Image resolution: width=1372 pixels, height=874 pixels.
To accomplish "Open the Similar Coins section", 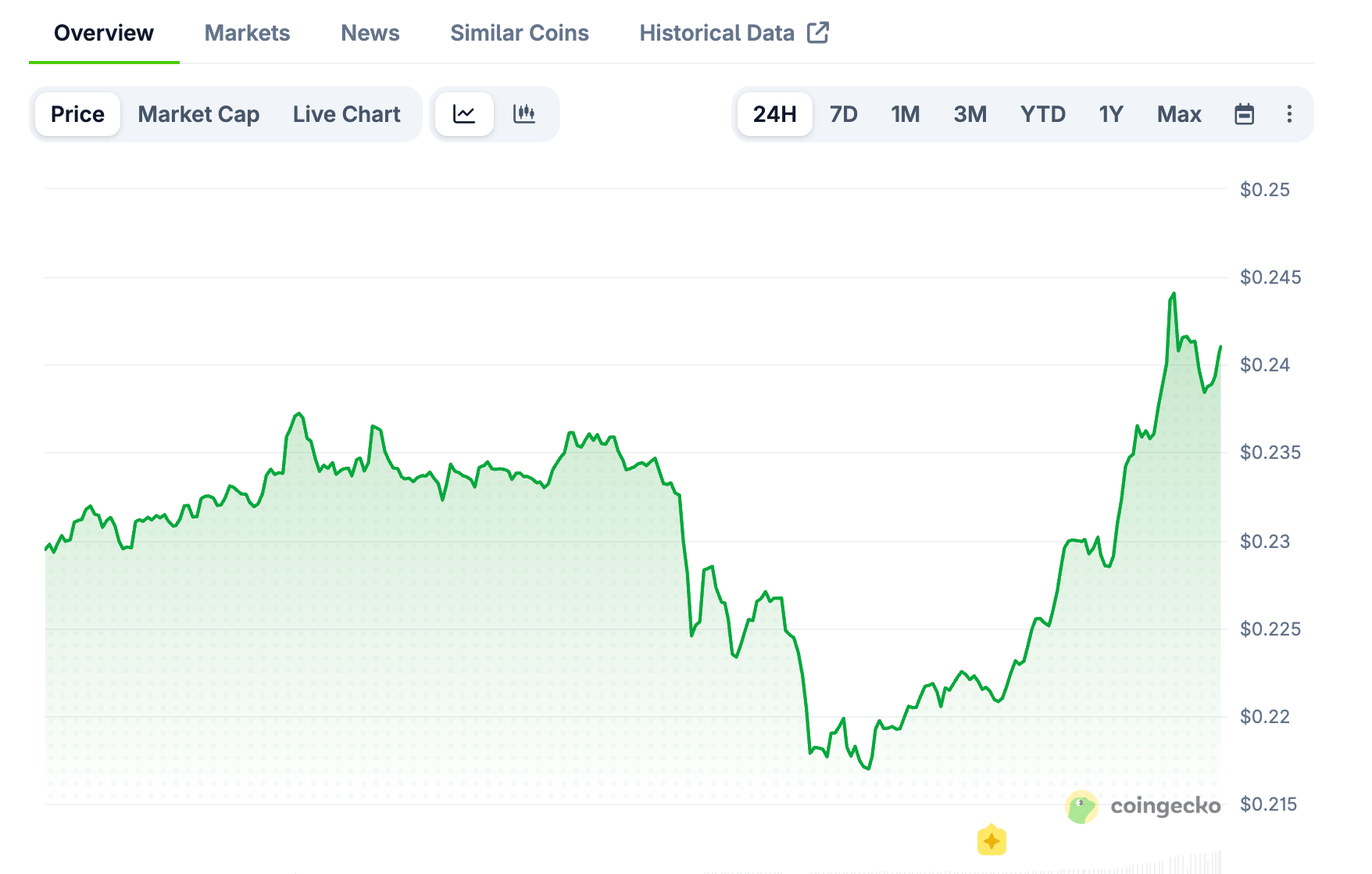I will 519,32.
